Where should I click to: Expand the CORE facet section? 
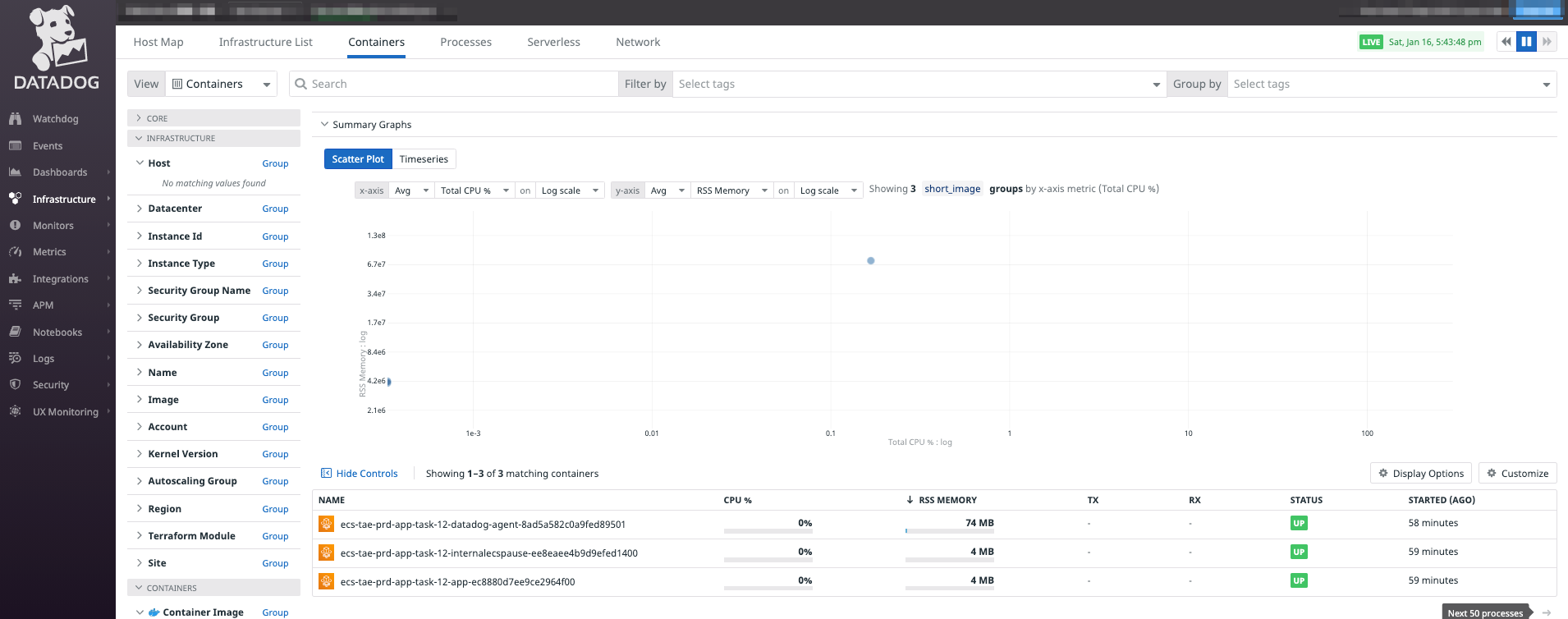(x=213, y=118)
